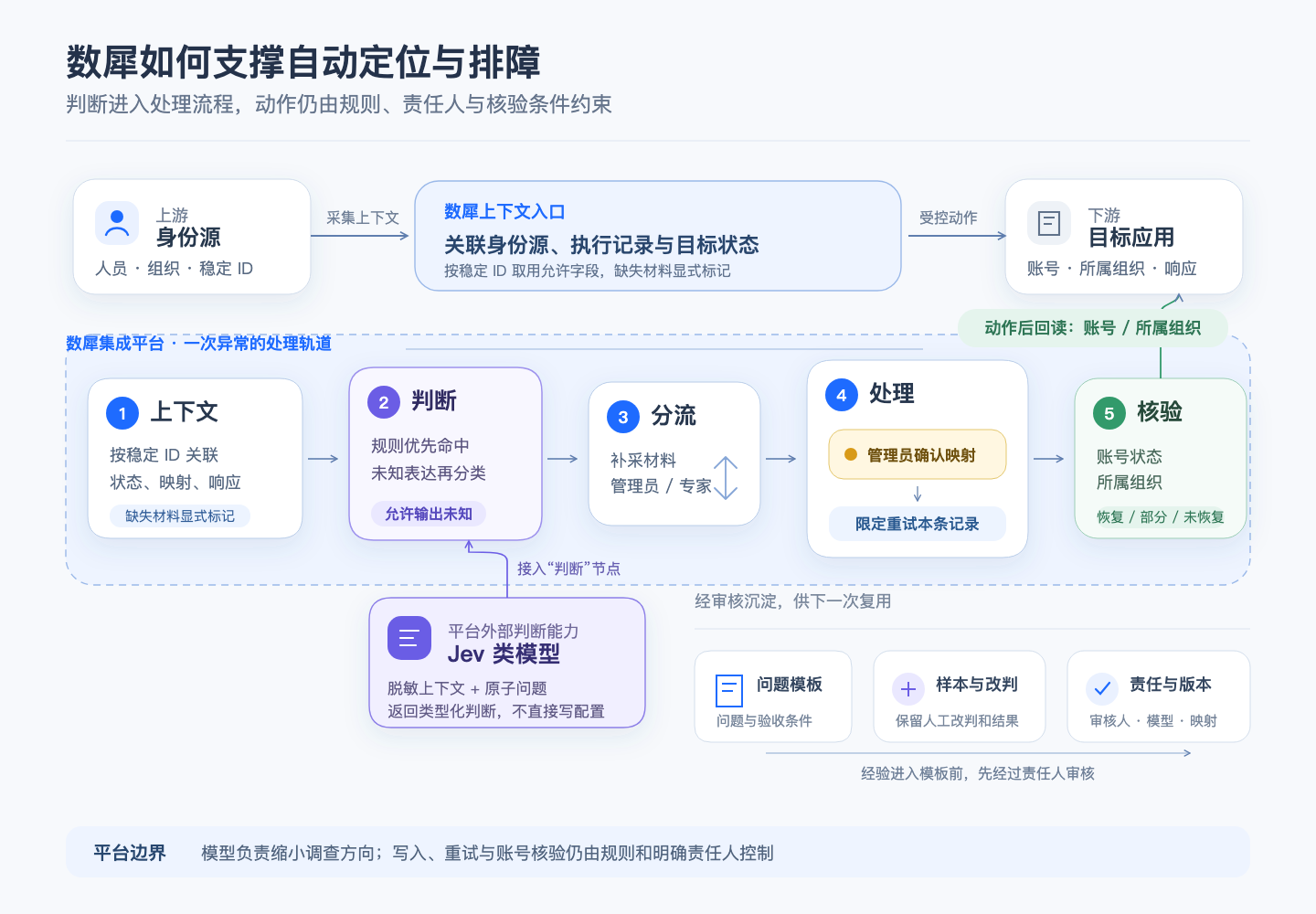Click the 动作后回读：账号 / 所属组织 tag

point(1093,328)
